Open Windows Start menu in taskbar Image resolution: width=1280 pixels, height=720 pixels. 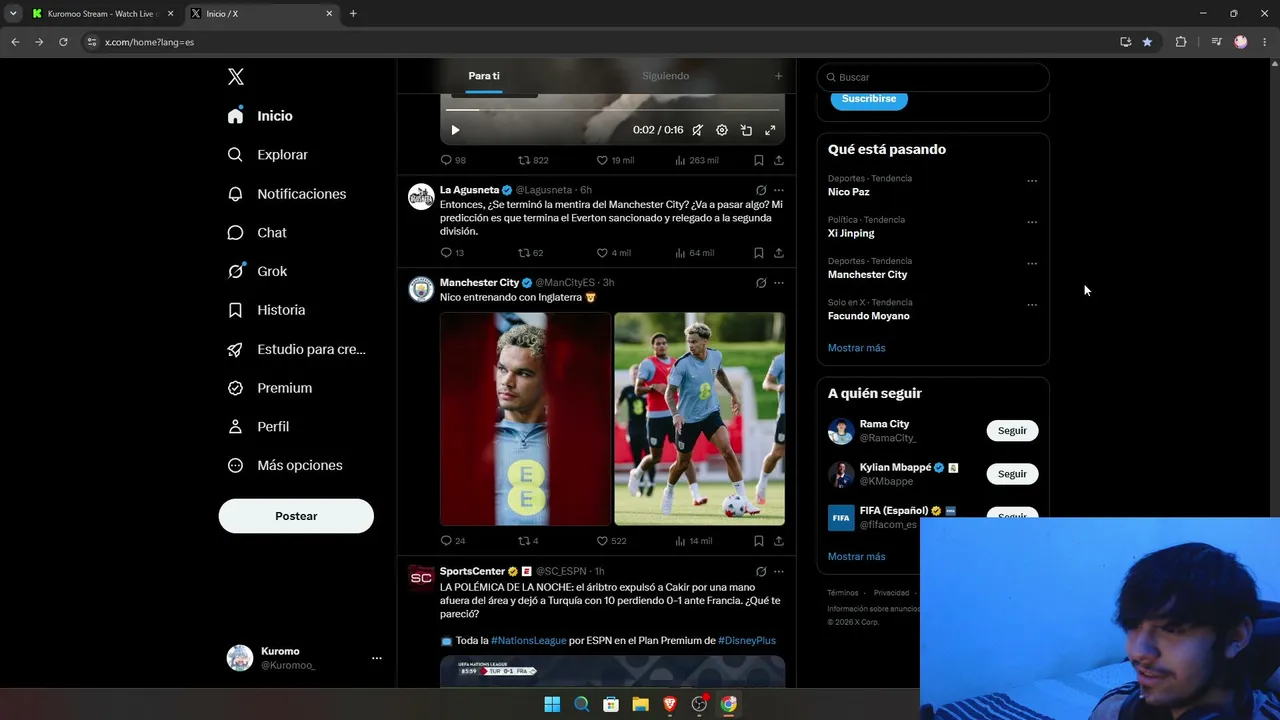pos(552,704)
